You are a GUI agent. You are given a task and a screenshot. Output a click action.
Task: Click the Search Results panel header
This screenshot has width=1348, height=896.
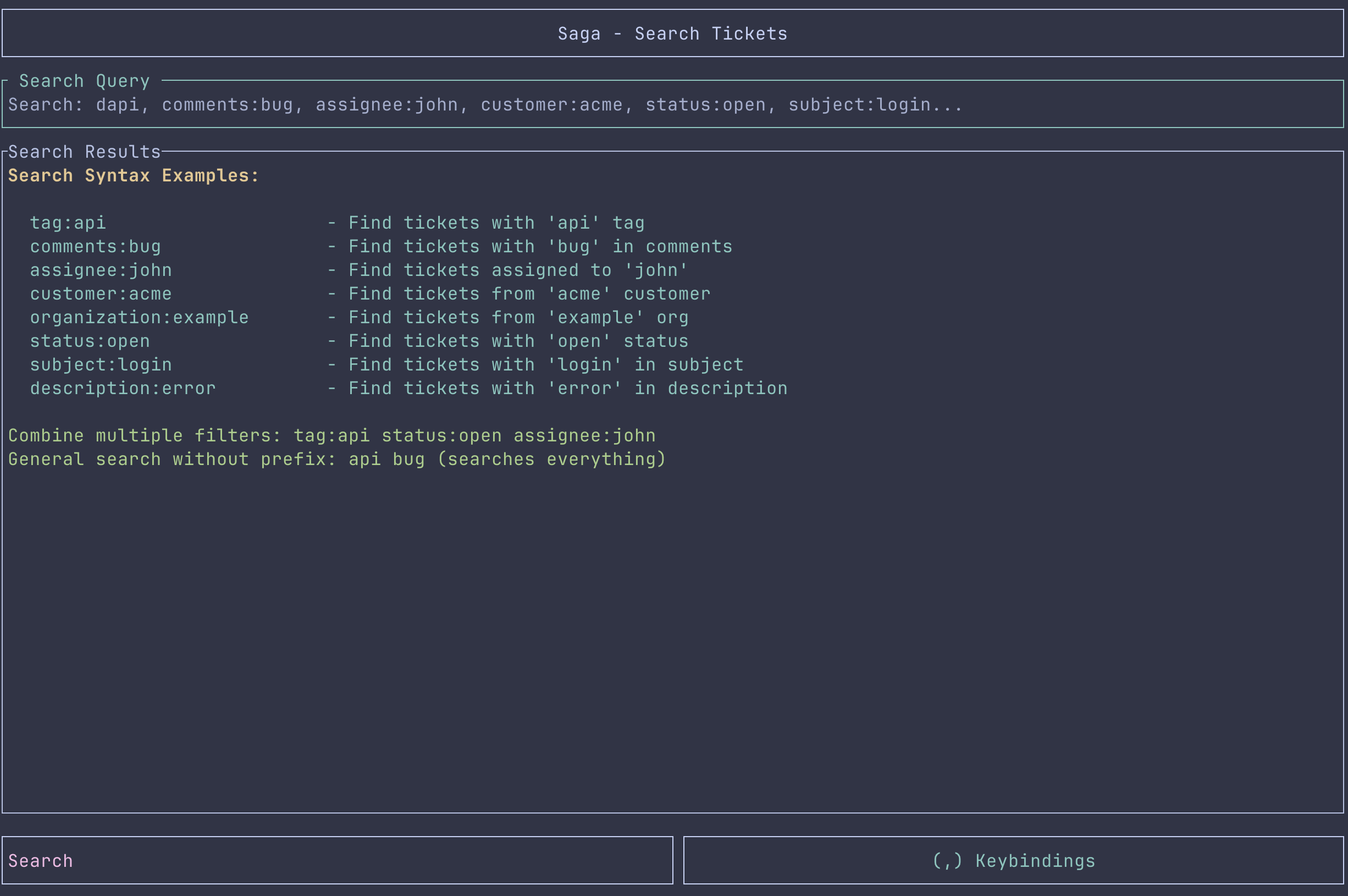(x=84, y=151)
